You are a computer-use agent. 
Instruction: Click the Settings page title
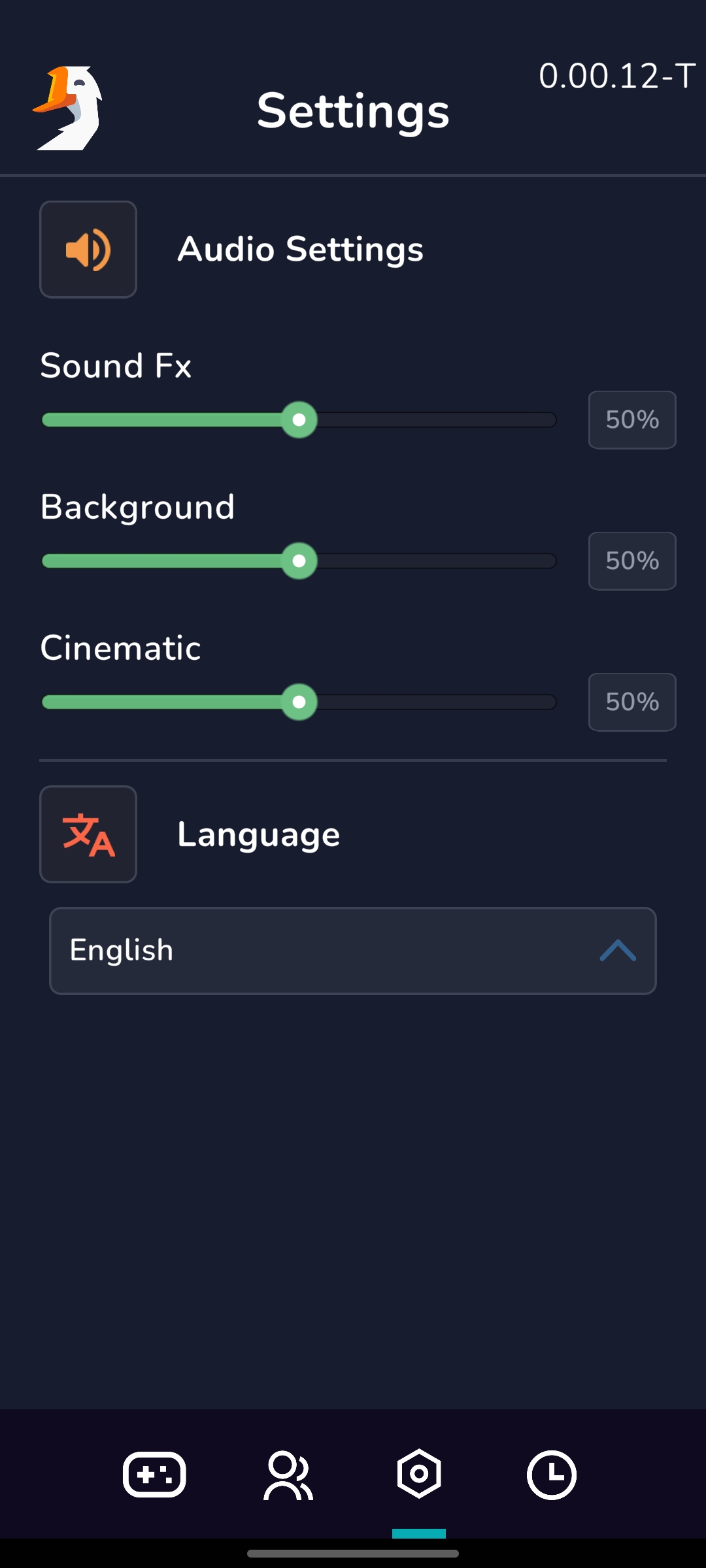(x=353, y=111)
